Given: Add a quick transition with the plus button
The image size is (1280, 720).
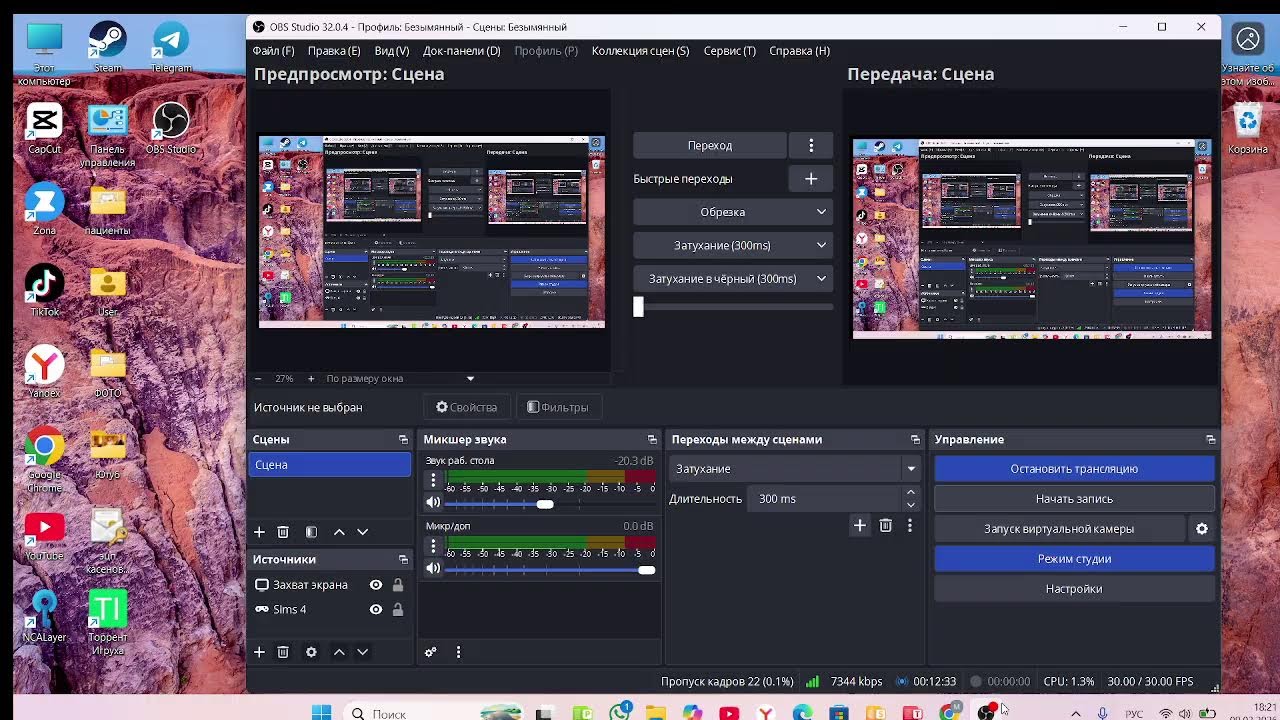Looking at the screenshot, I should (x=811, y=179).
